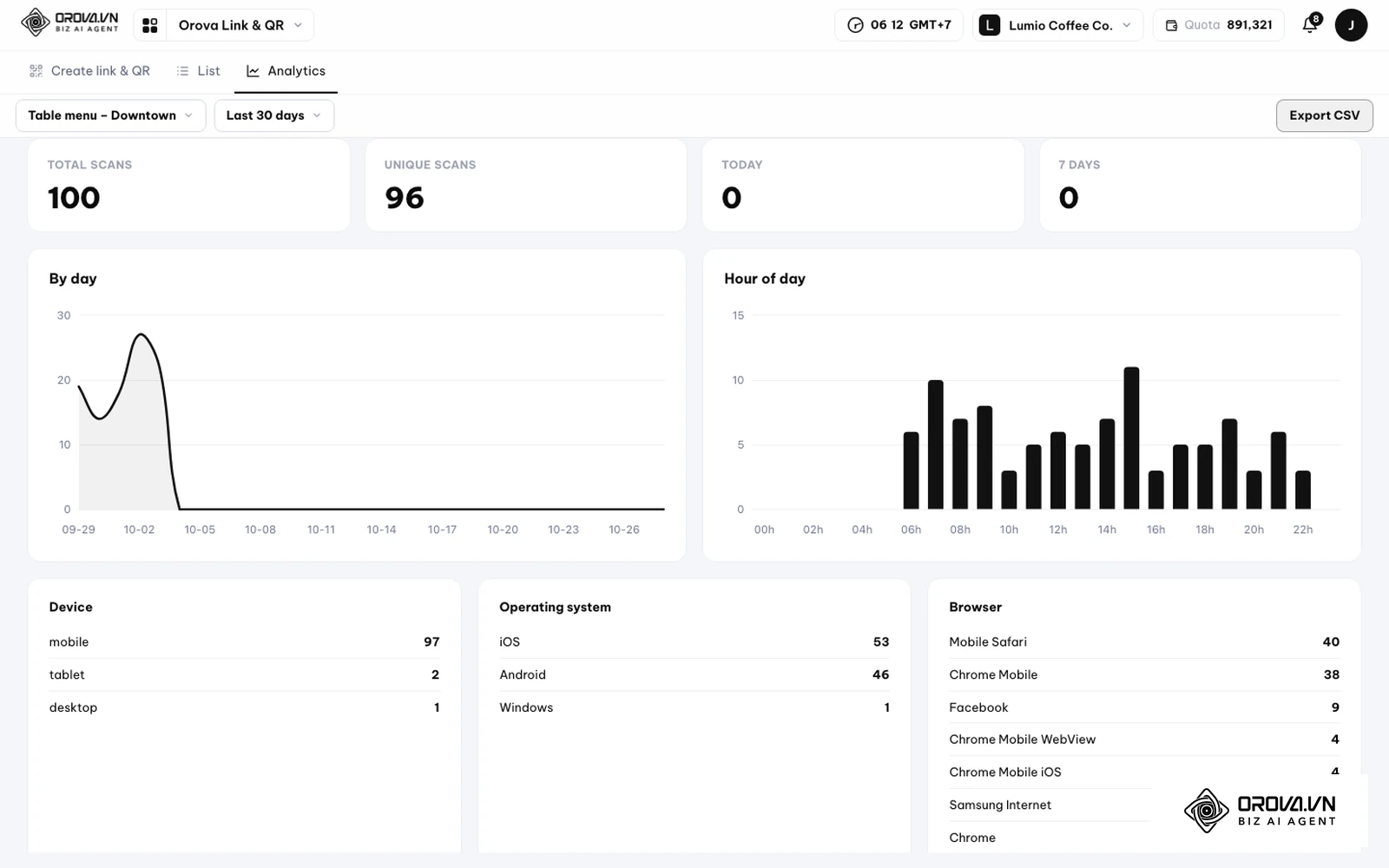The height and width of the screenshot is (868, 1389).
Task: Select the Windows operating system row
Action: click(x=694, y=707)
